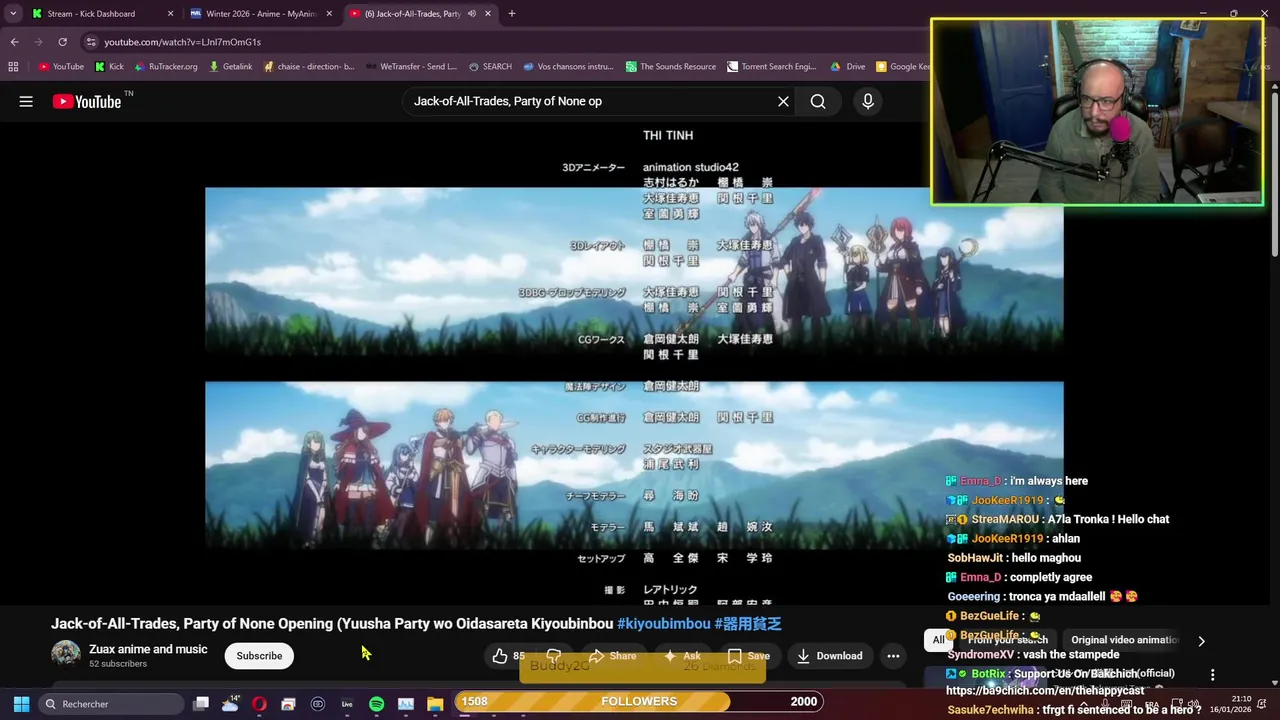
Task: Open Task View on the taskbar
Action: 201,704
